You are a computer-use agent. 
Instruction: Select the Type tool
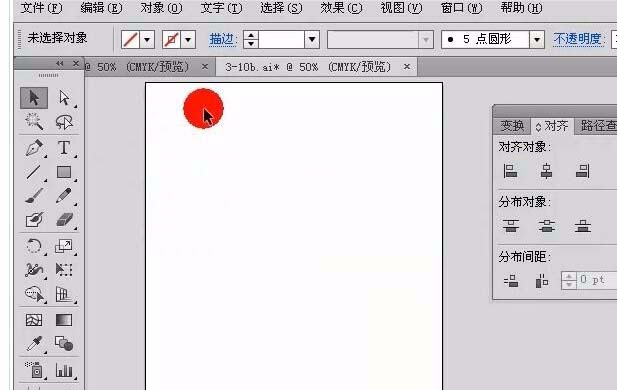coord(64,148)
